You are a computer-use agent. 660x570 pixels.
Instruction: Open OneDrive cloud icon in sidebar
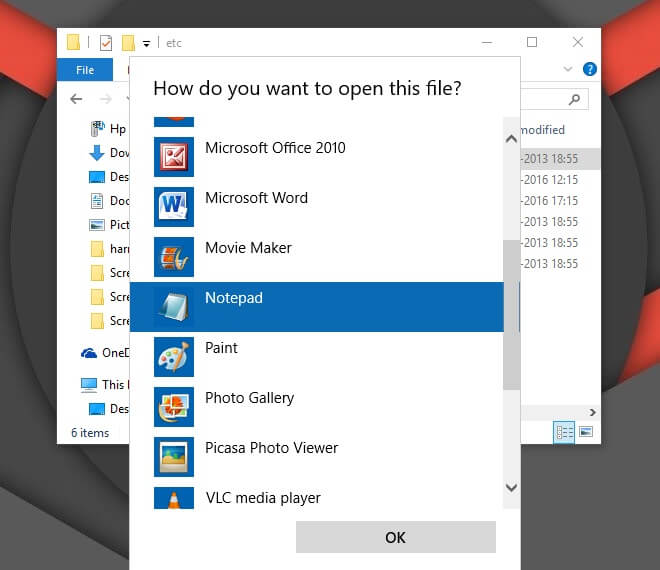coord(89,353)
